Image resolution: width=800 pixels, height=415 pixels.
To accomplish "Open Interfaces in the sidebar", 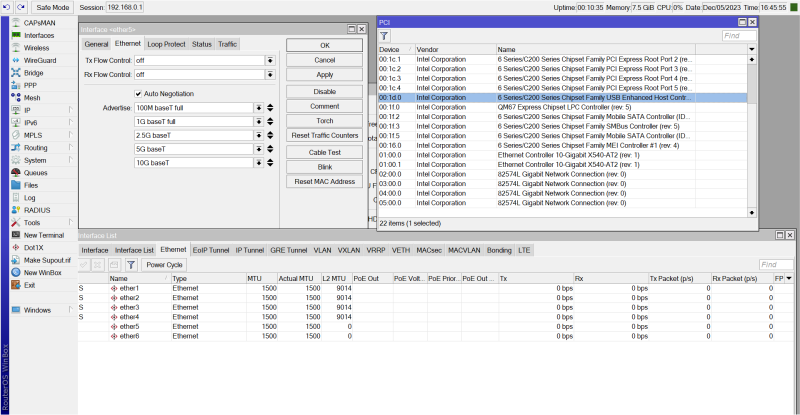I will 39,35.
